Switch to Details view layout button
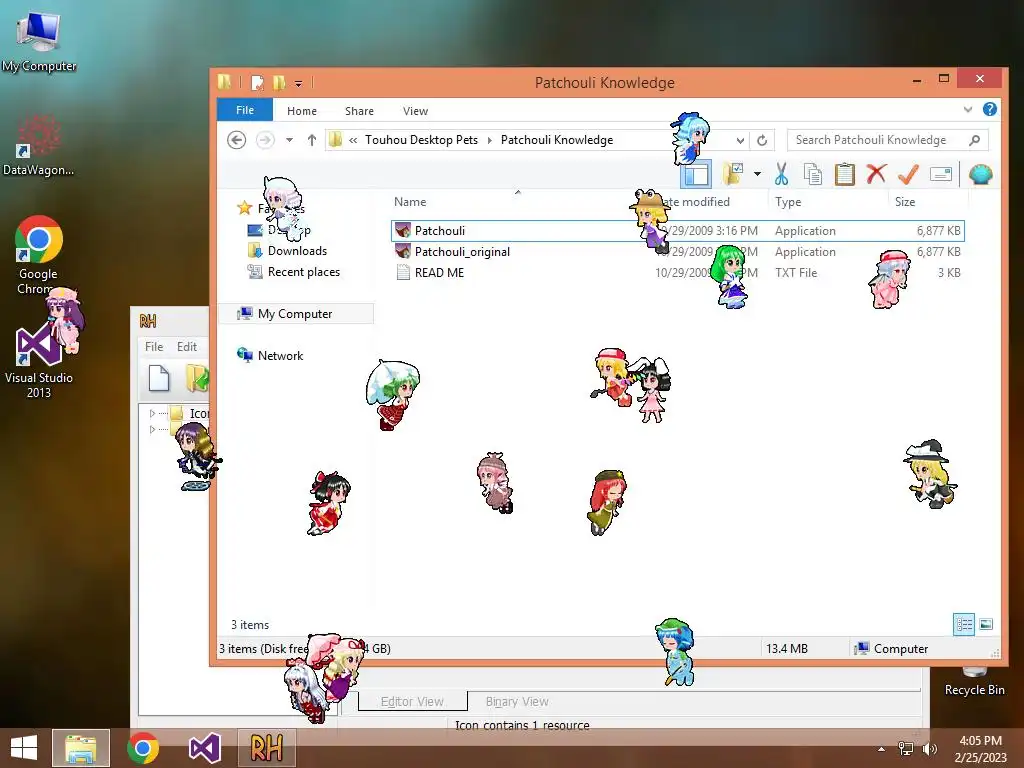 point(964,624)
